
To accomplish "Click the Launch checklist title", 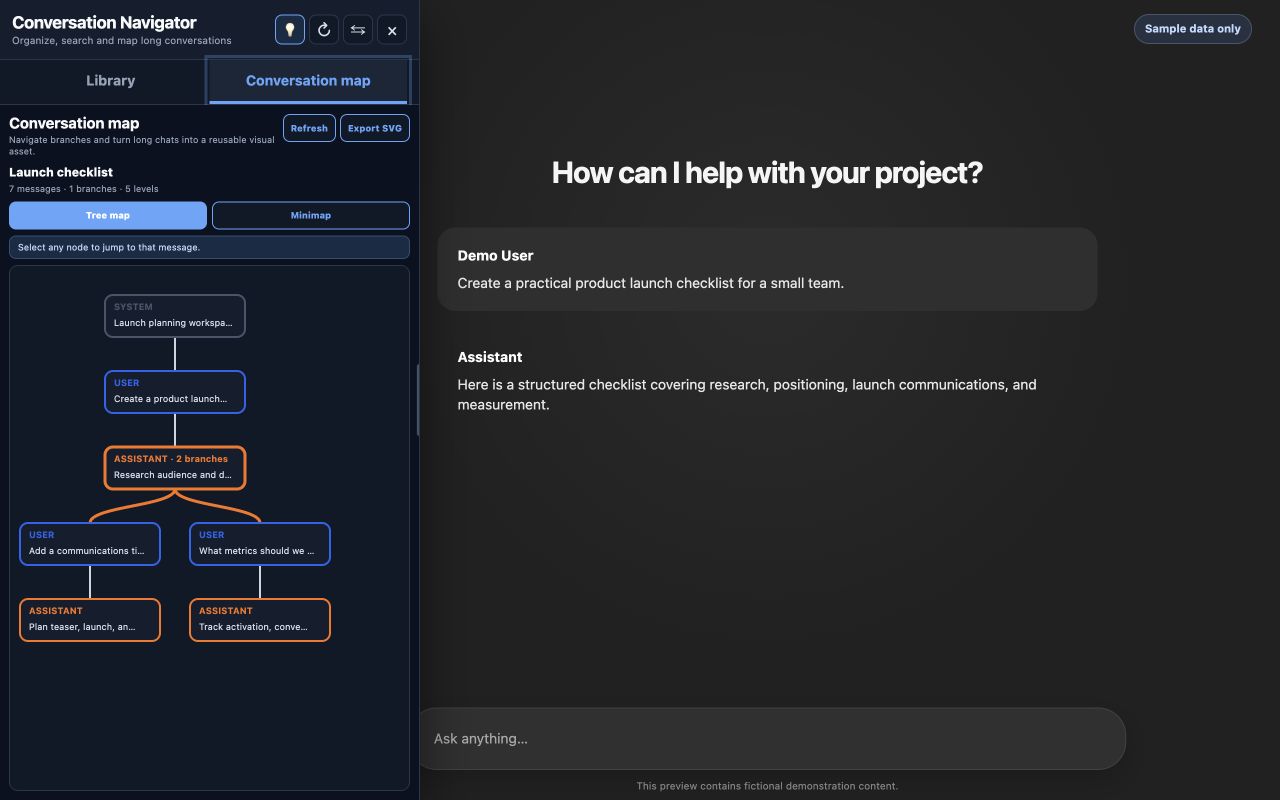I will tap(61, 172).
